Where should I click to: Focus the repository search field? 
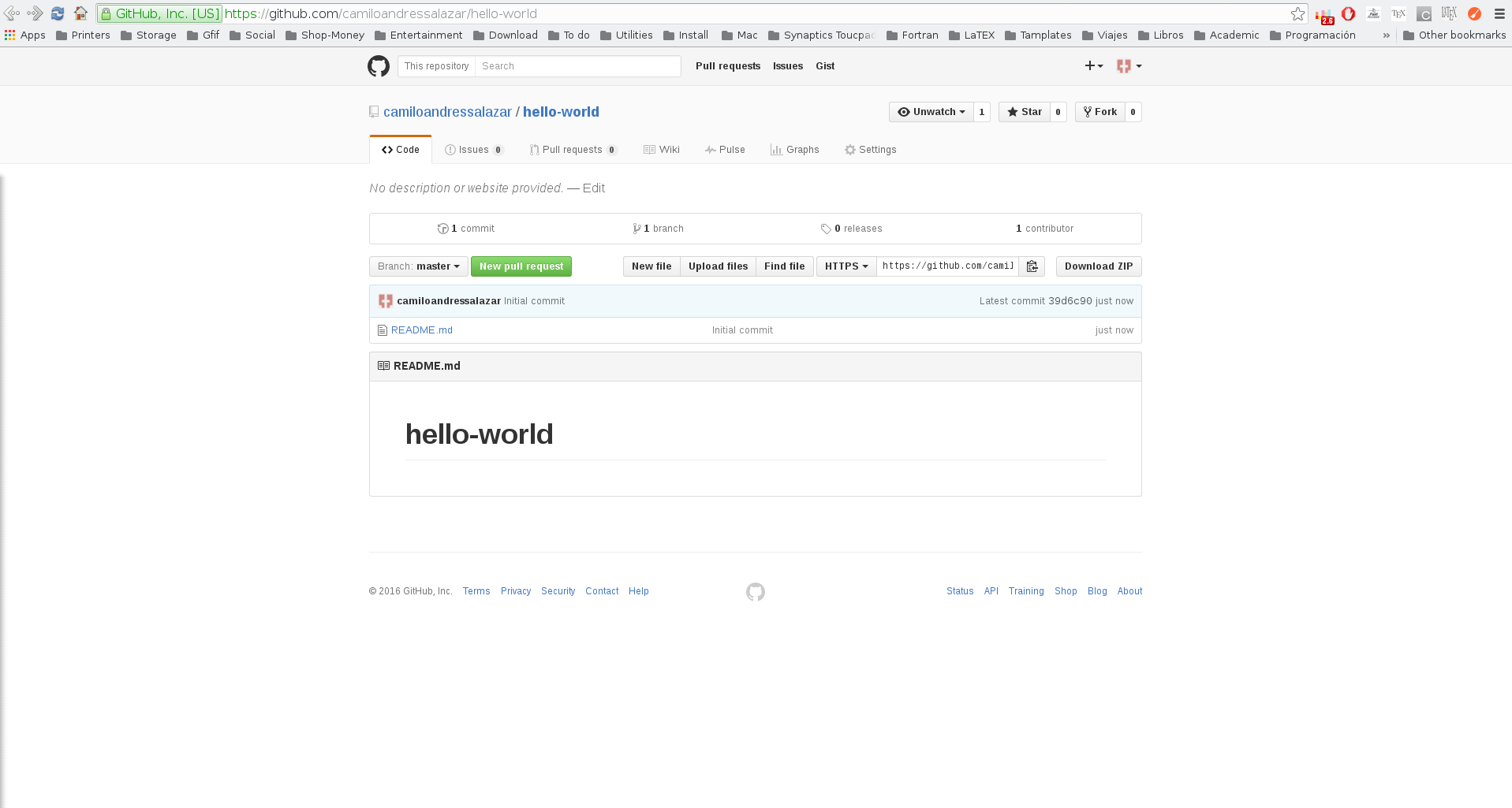click(577, 66)
